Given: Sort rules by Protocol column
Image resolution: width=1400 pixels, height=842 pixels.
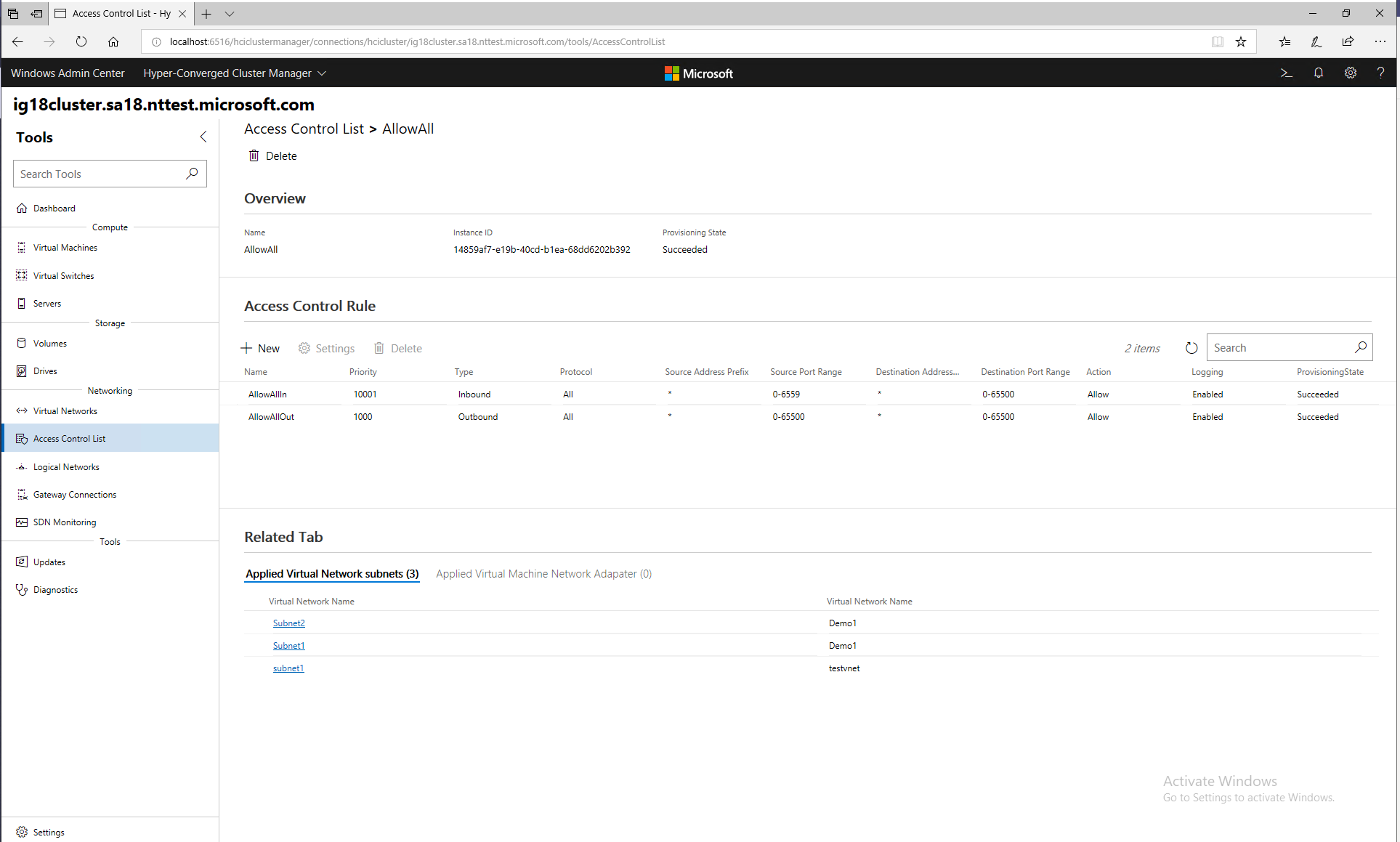Looking at the screenshot, I should [576, 372].
